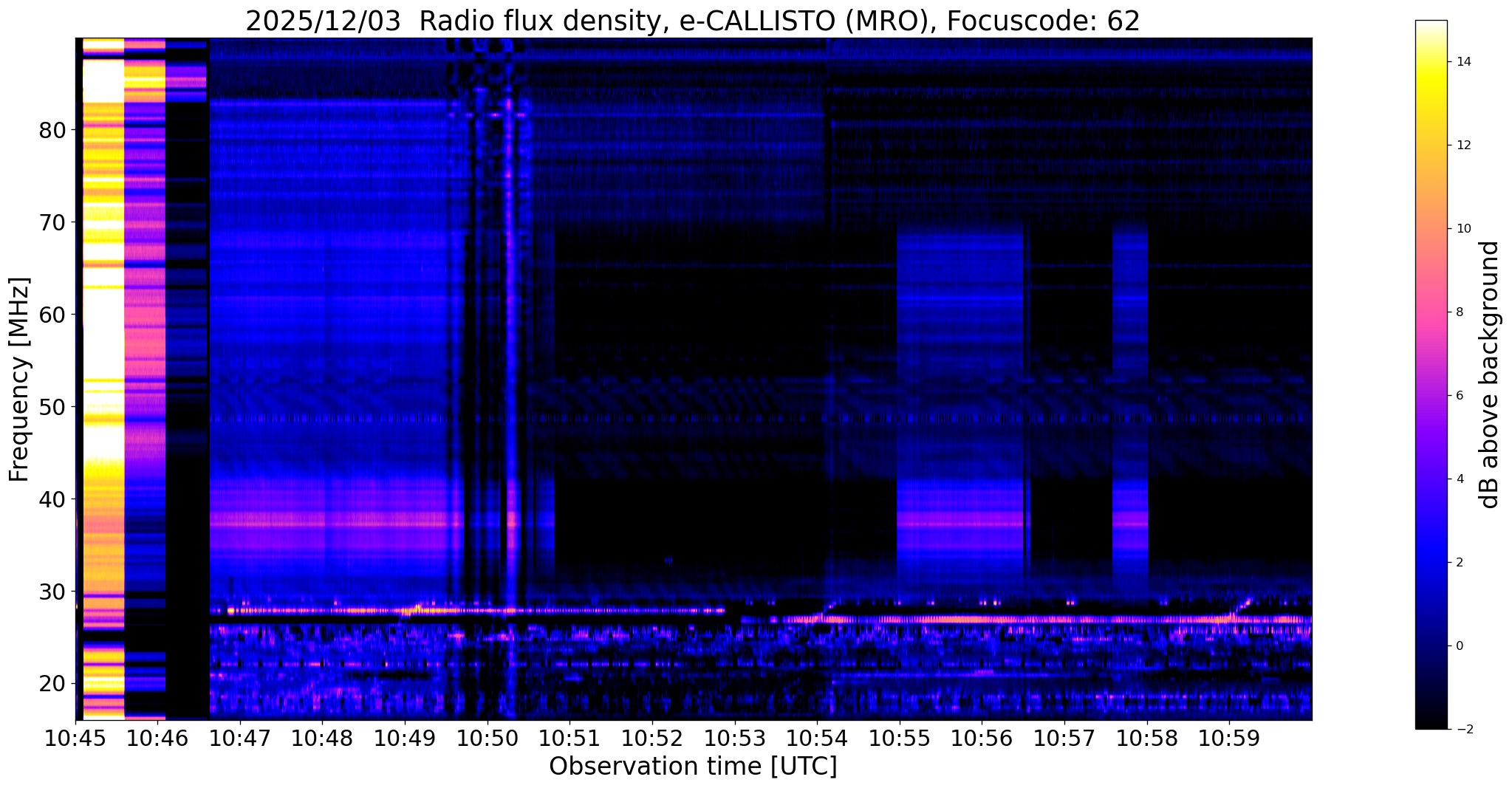Click the 10:52 time tick label
Image resolution: width=1512 pixels, height=788 pixels.
pos(652,739)
